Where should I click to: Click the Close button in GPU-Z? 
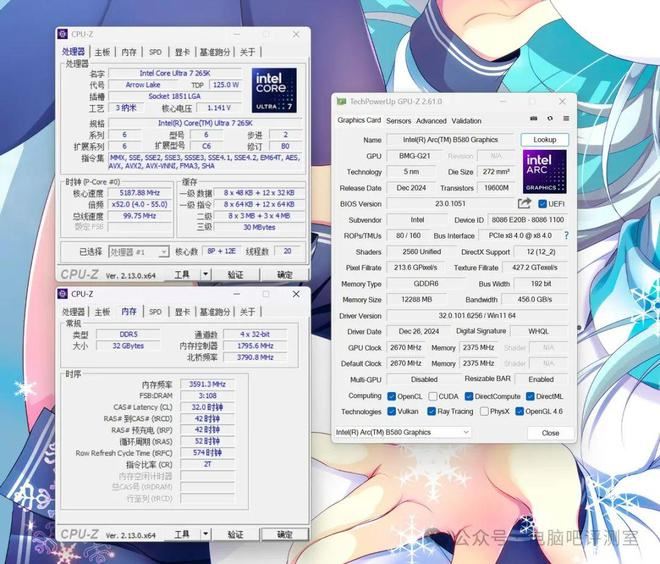pos(550,433)
